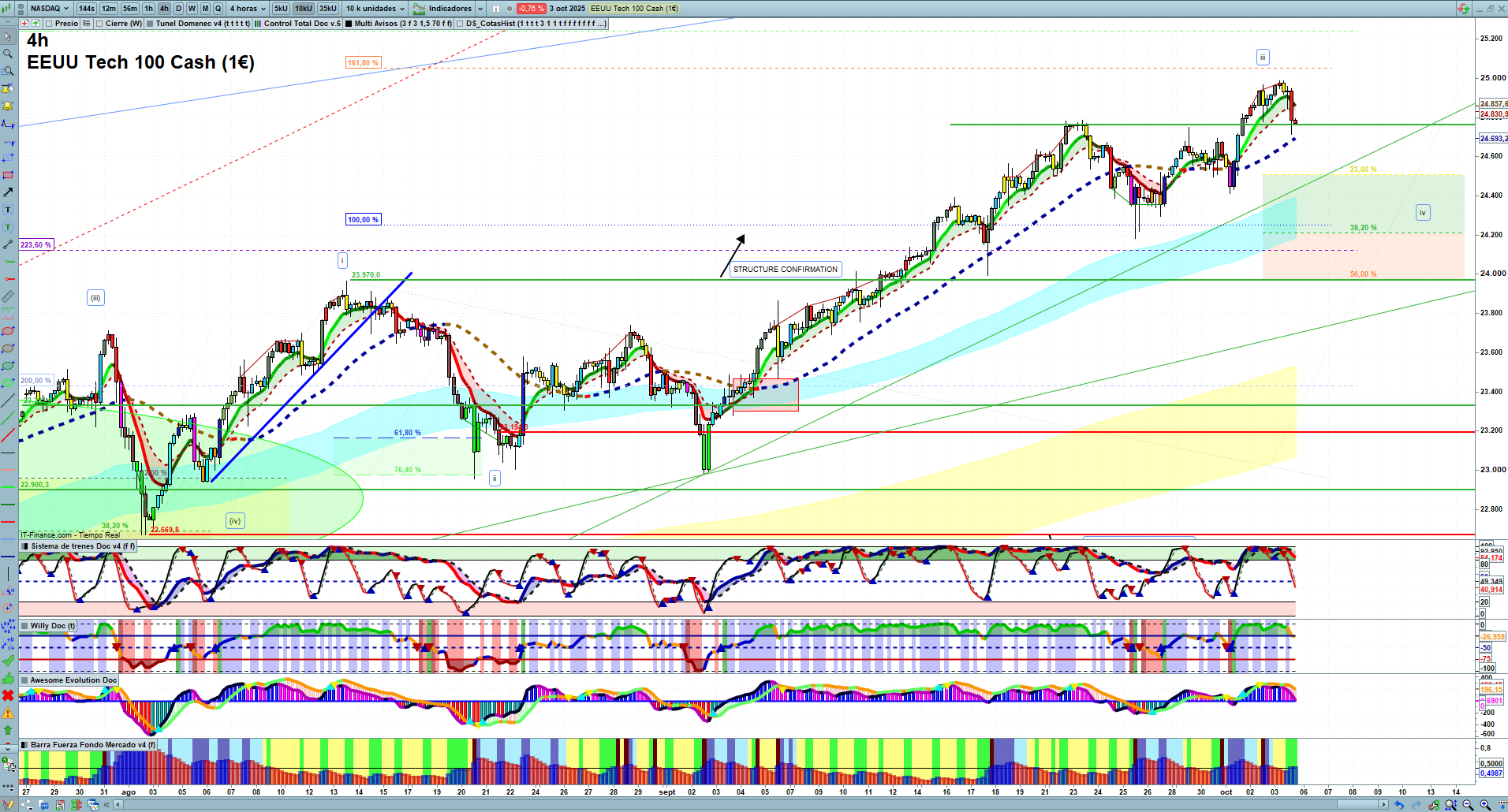Select the red X marker tool
1508x812 pixels.
(x=8, y=695)
